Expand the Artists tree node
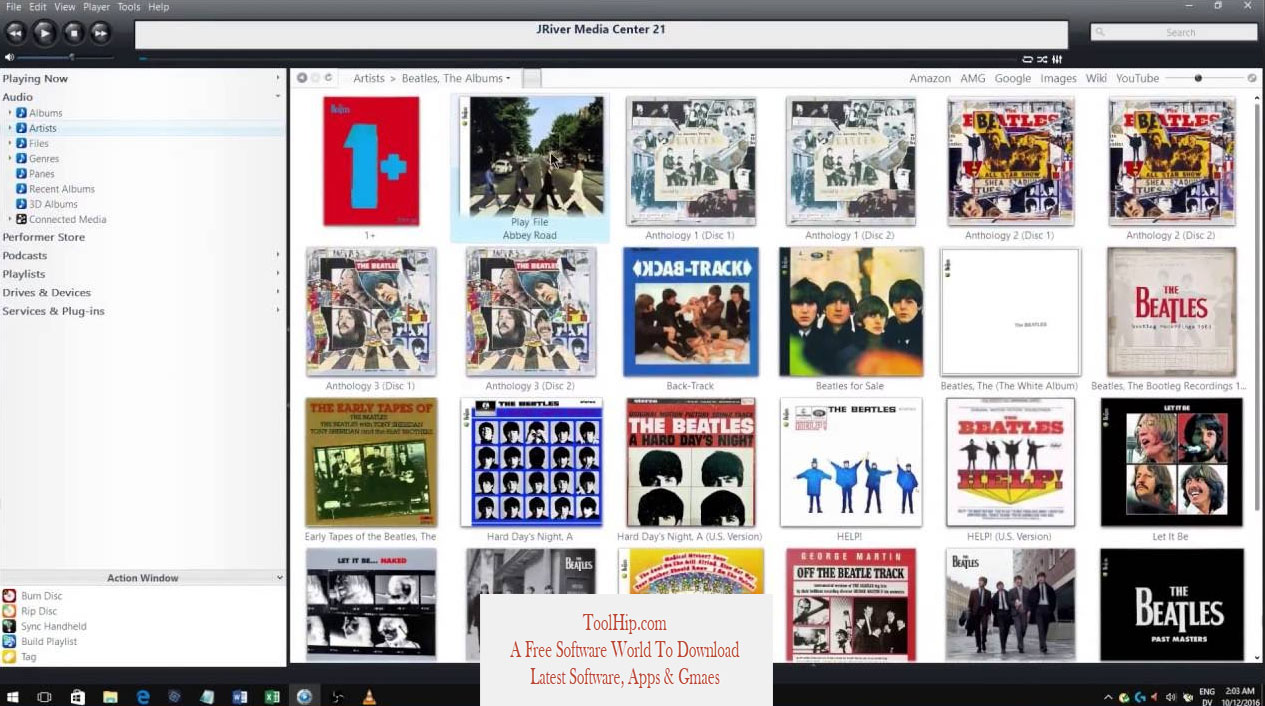This screenshot has height=706, width=1265. pyautogui.click(x=10, y=128)
